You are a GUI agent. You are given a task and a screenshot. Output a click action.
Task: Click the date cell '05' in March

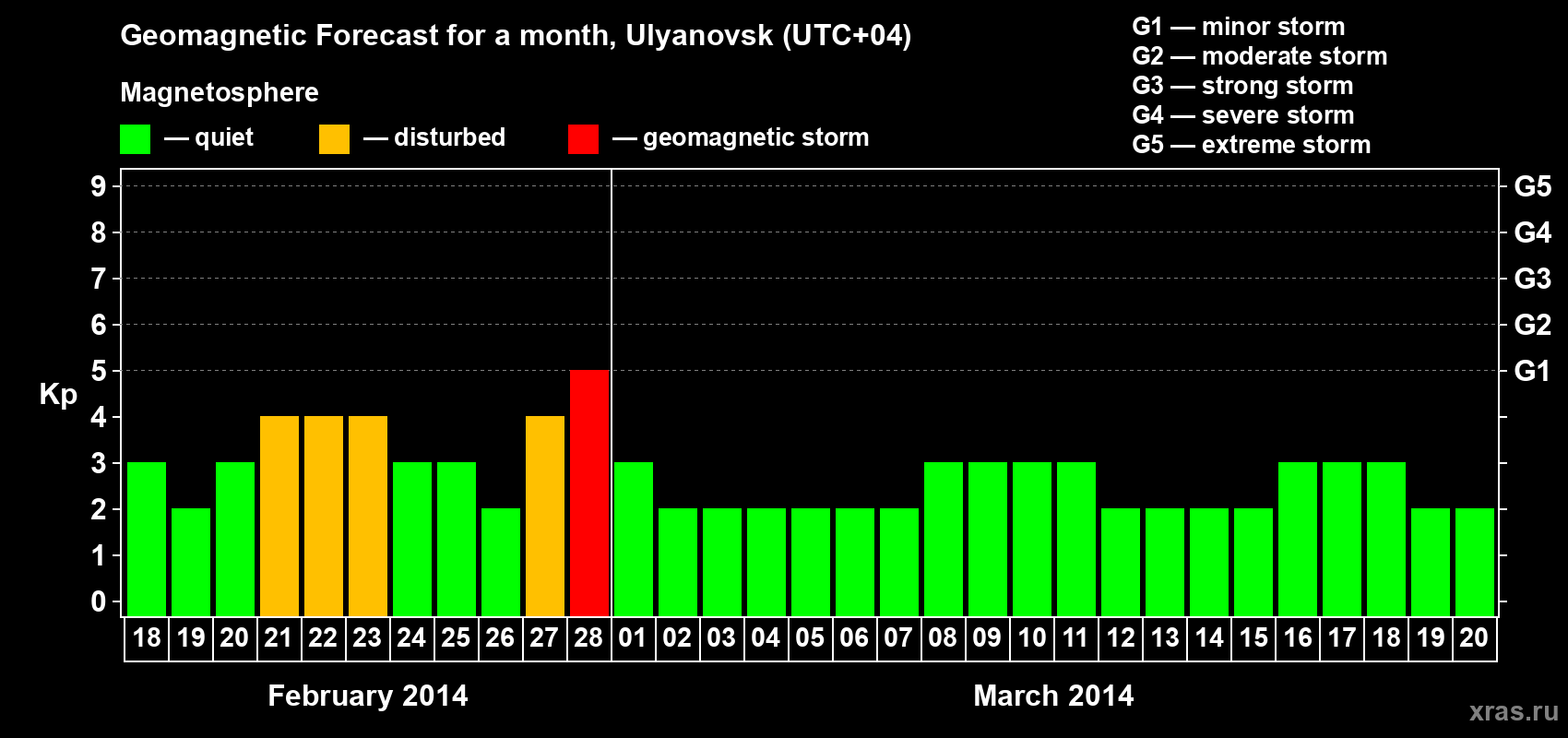click(810, 638)
